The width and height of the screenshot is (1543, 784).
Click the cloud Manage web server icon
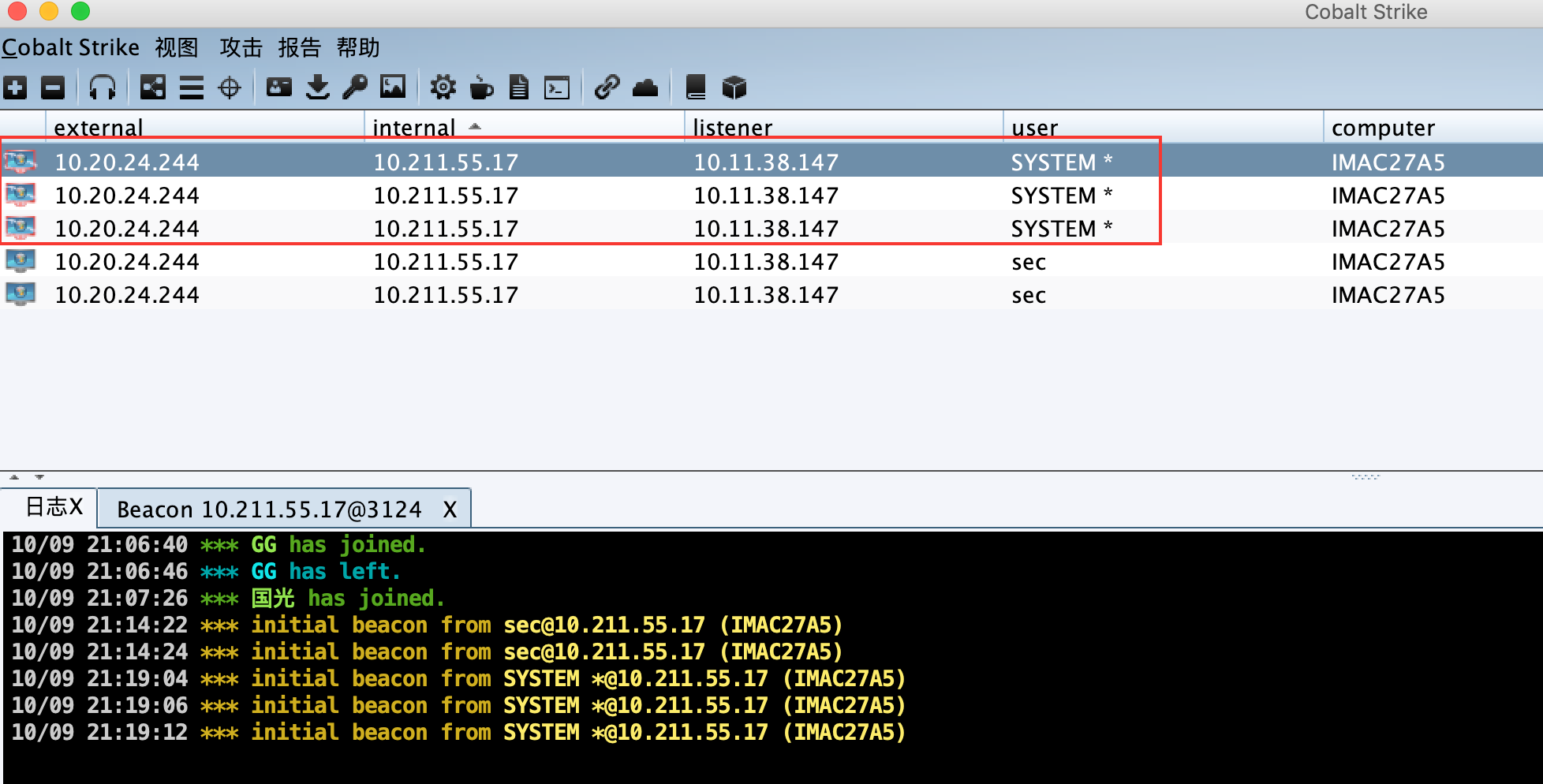point(645,88)
